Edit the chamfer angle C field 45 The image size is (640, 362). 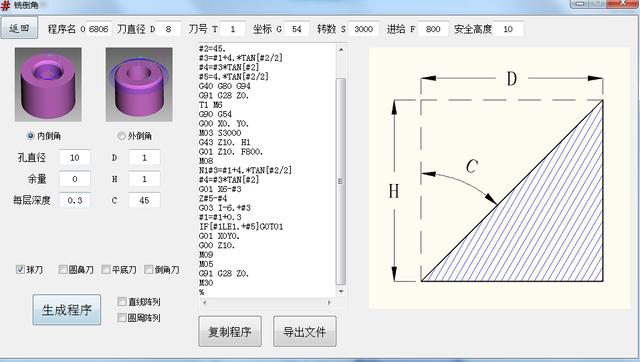click(144, 200)
